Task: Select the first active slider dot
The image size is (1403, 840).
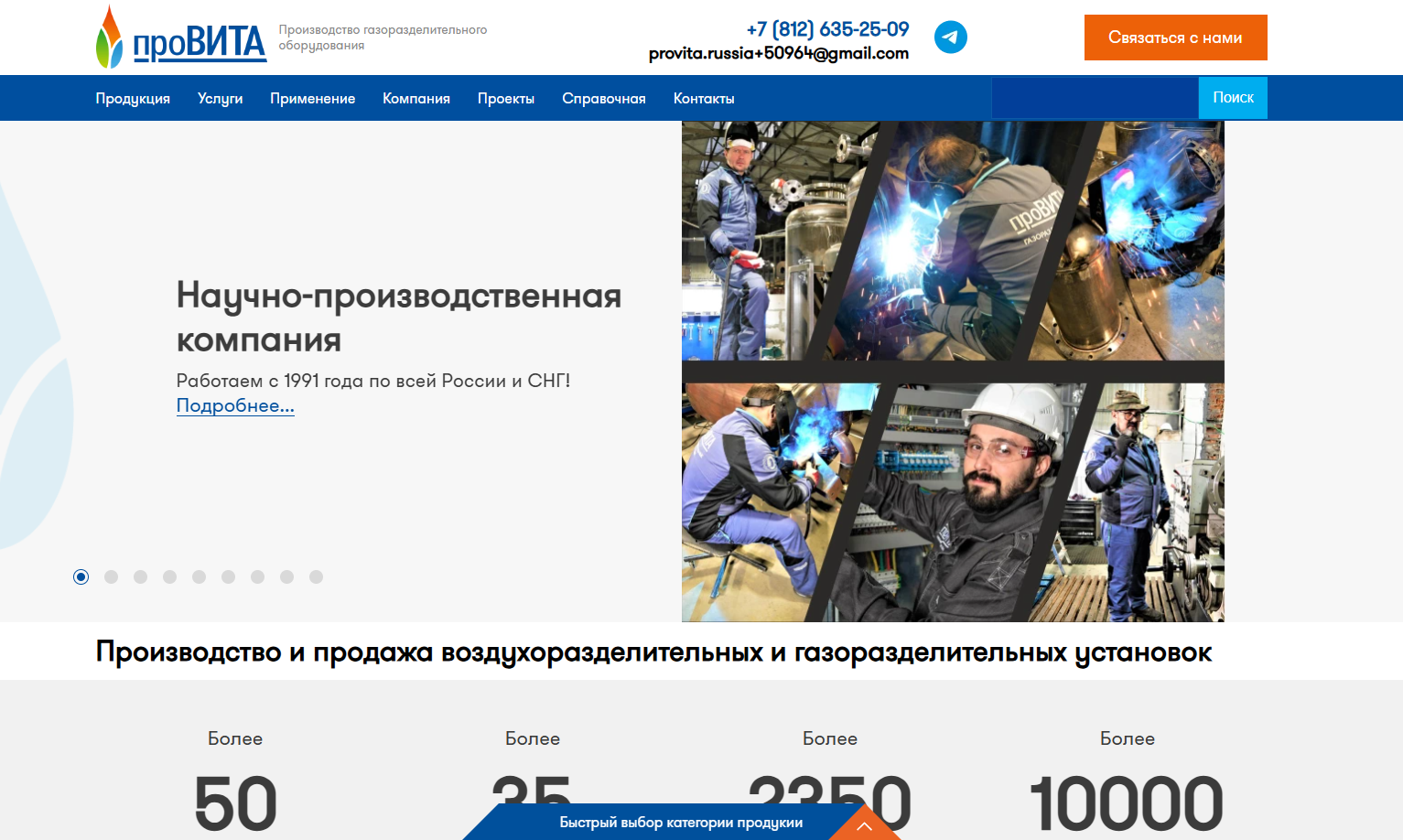Action: (81, 576)
